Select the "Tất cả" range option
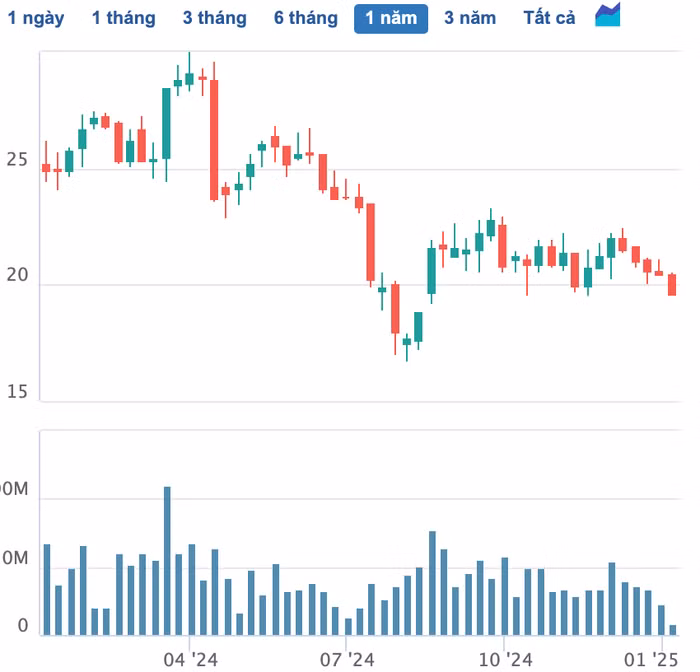700x672 pixels. (550, 18)
